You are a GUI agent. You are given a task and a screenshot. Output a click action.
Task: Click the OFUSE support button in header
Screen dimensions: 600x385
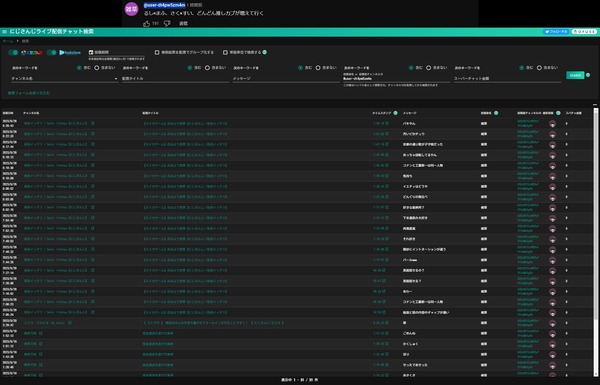pyautogui.click(x=584, y=32)
